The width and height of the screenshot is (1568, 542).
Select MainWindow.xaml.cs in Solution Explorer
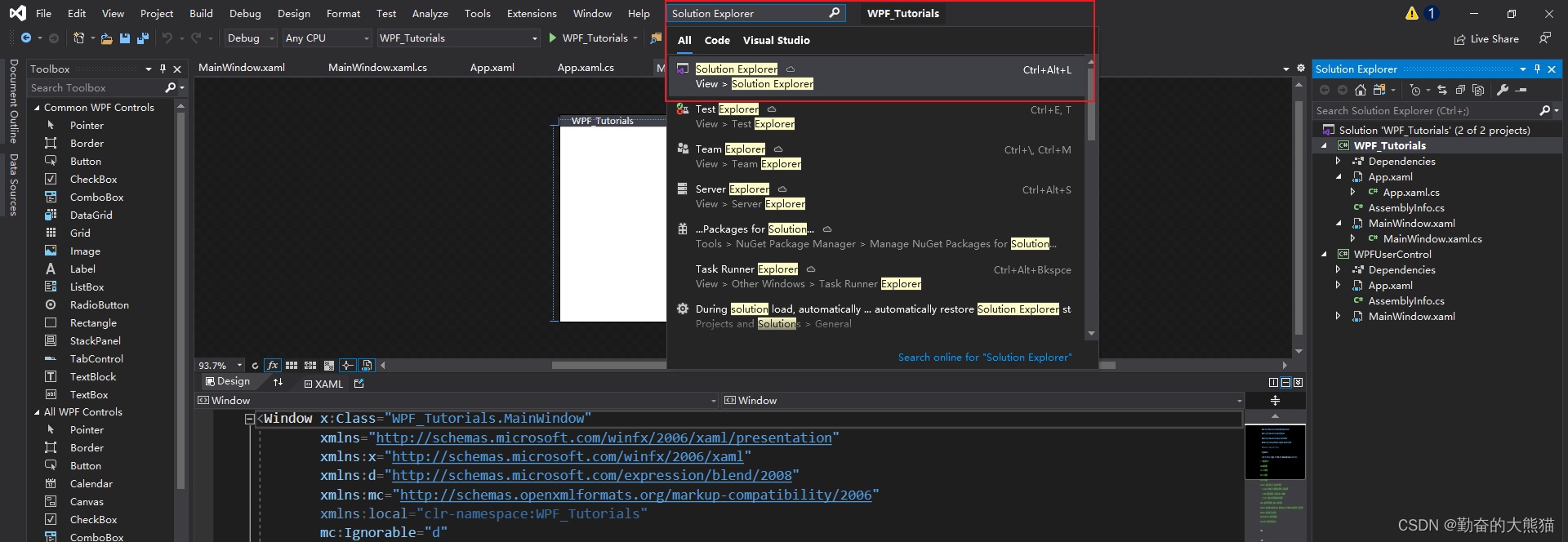[x=1432, y=239]
